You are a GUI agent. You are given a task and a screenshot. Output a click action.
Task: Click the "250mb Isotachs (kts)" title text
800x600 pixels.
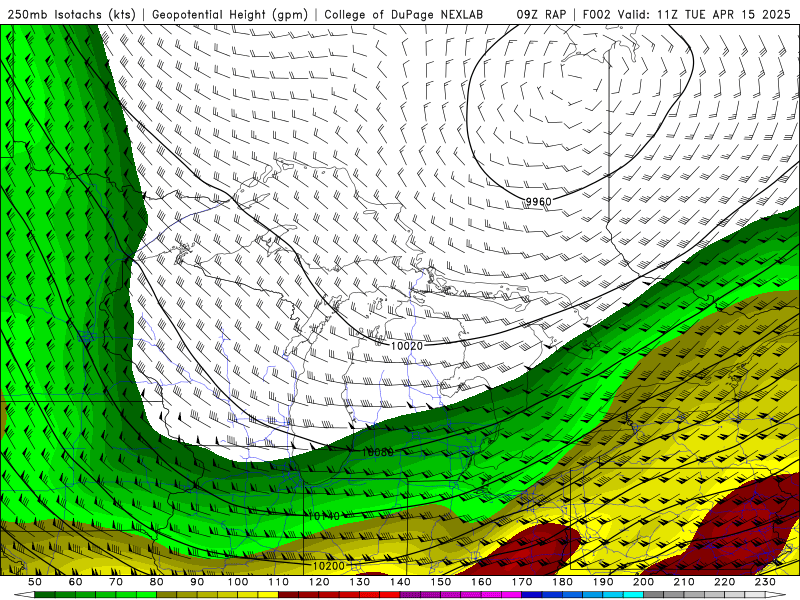(71, 14)
